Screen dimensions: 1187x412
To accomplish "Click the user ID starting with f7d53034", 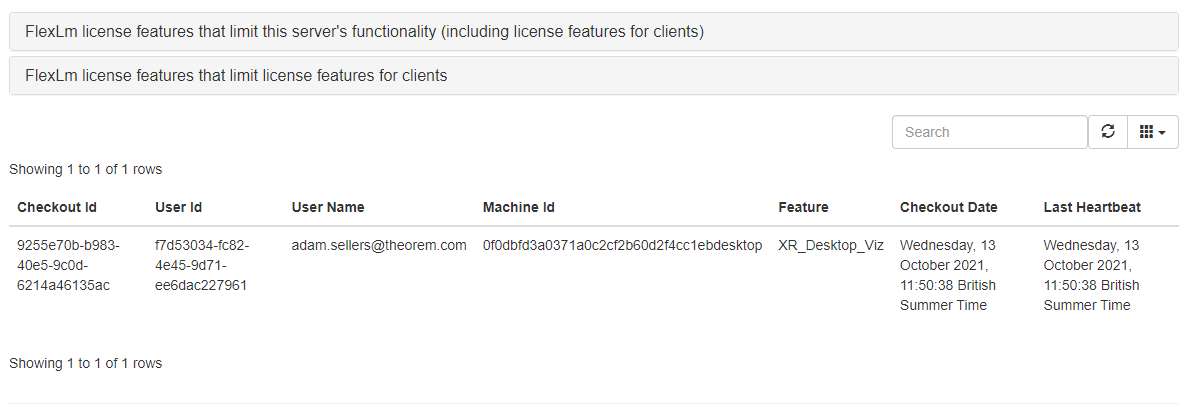I will point(202,265).
